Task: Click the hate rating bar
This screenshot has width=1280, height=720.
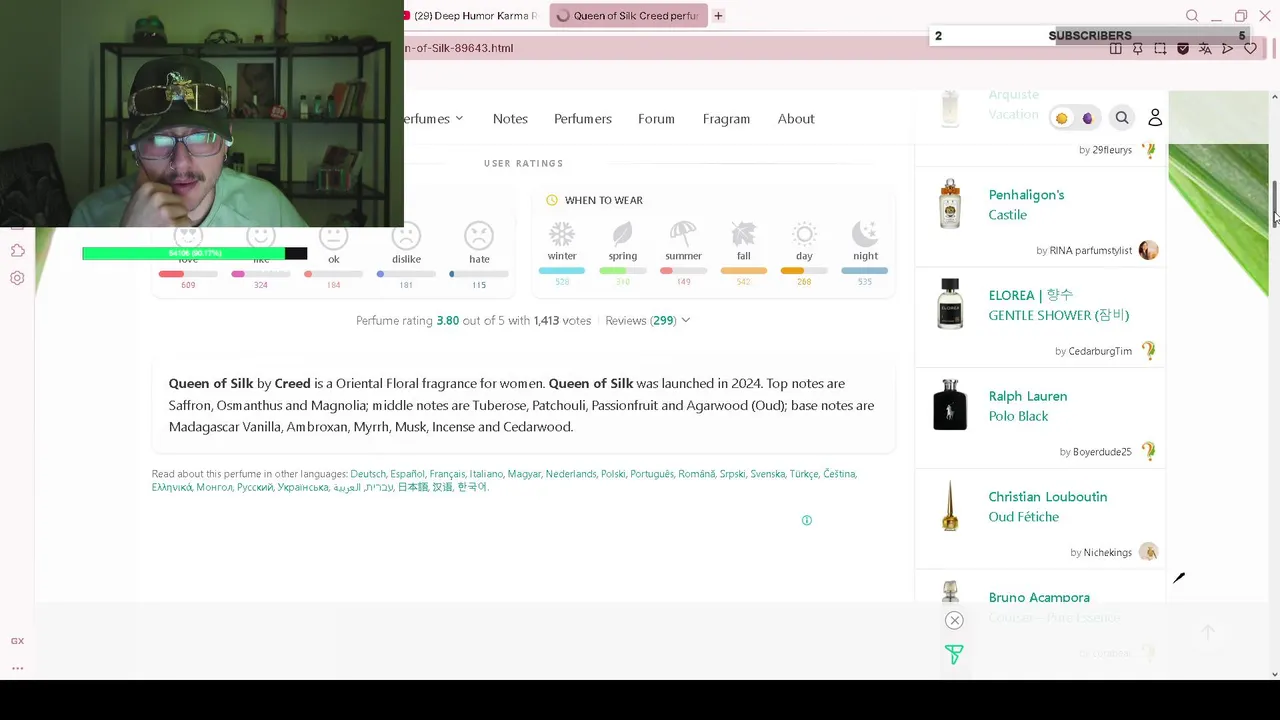Action: (479, 274)
